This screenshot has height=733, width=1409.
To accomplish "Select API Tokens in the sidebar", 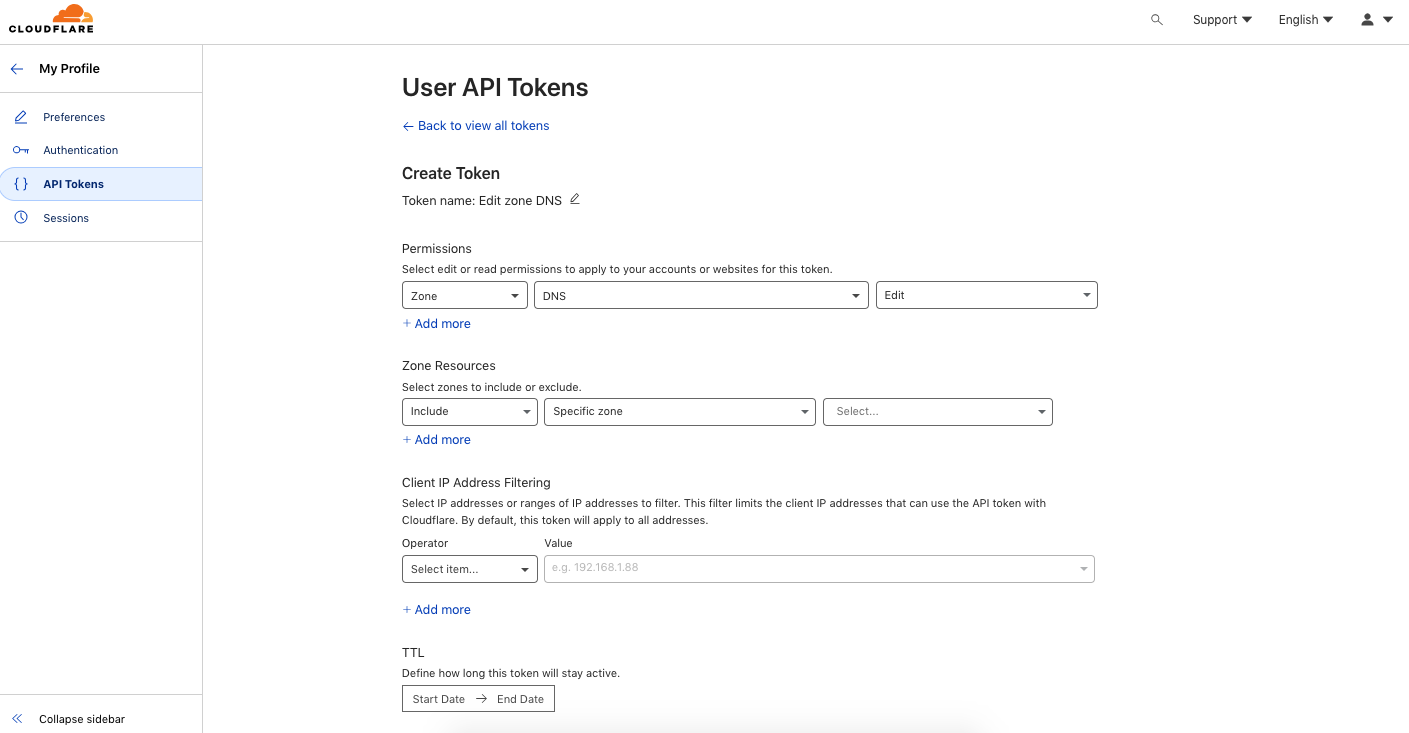I will tap(73, 184).
